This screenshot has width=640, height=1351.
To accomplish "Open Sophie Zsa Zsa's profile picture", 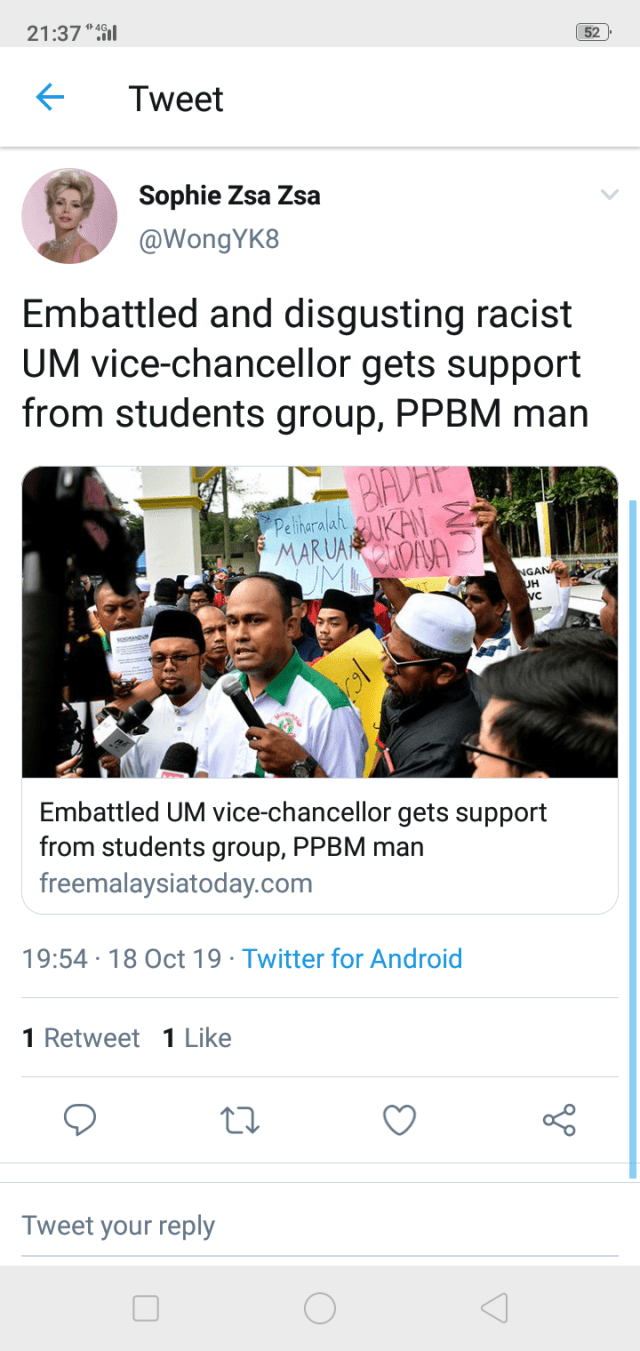I will tap(69, 216).
